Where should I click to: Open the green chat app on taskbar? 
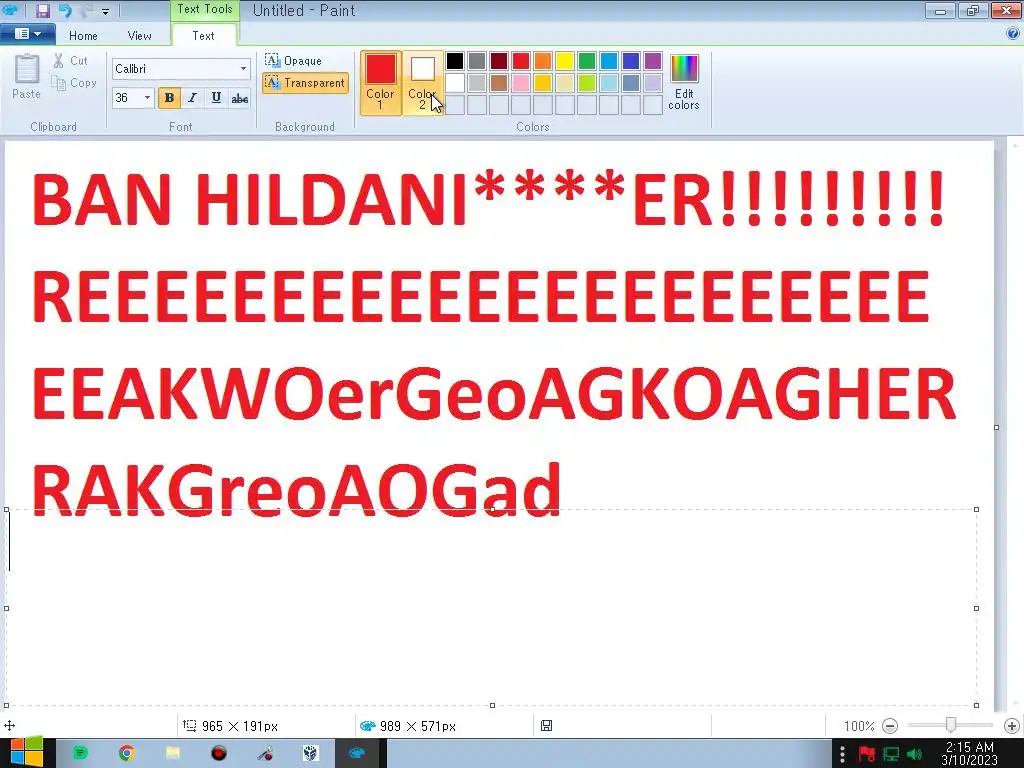pyautogui.click(x=80, y=754)
